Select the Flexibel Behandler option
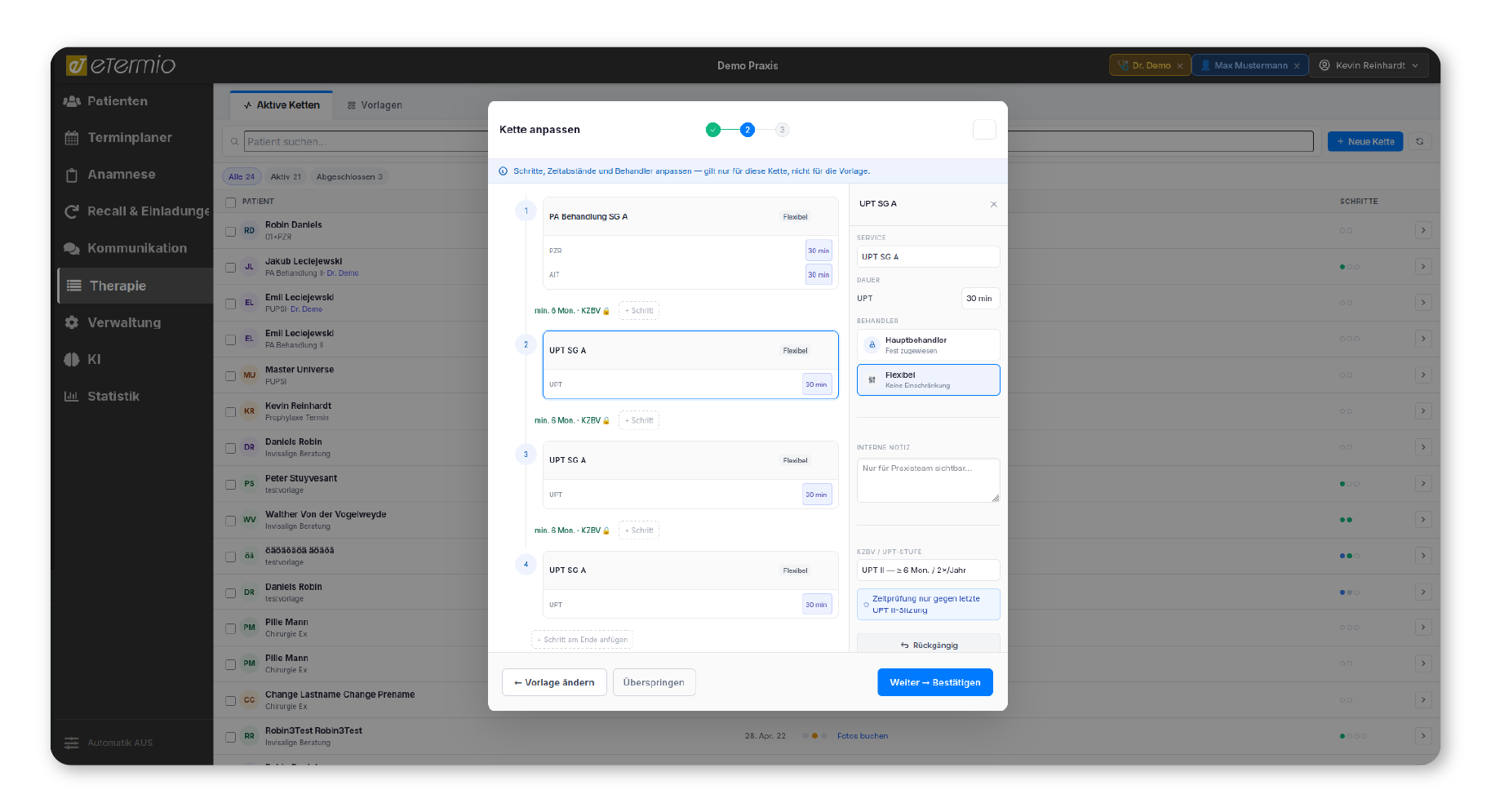The image size is (1491, 812). point(929,379)
